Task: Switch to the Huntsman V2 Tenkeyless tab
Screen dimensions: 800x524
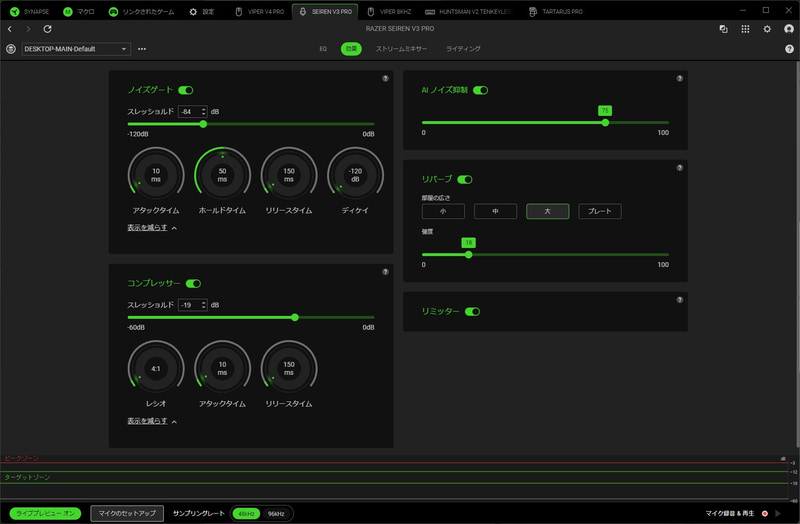Action: click(467, 11)
